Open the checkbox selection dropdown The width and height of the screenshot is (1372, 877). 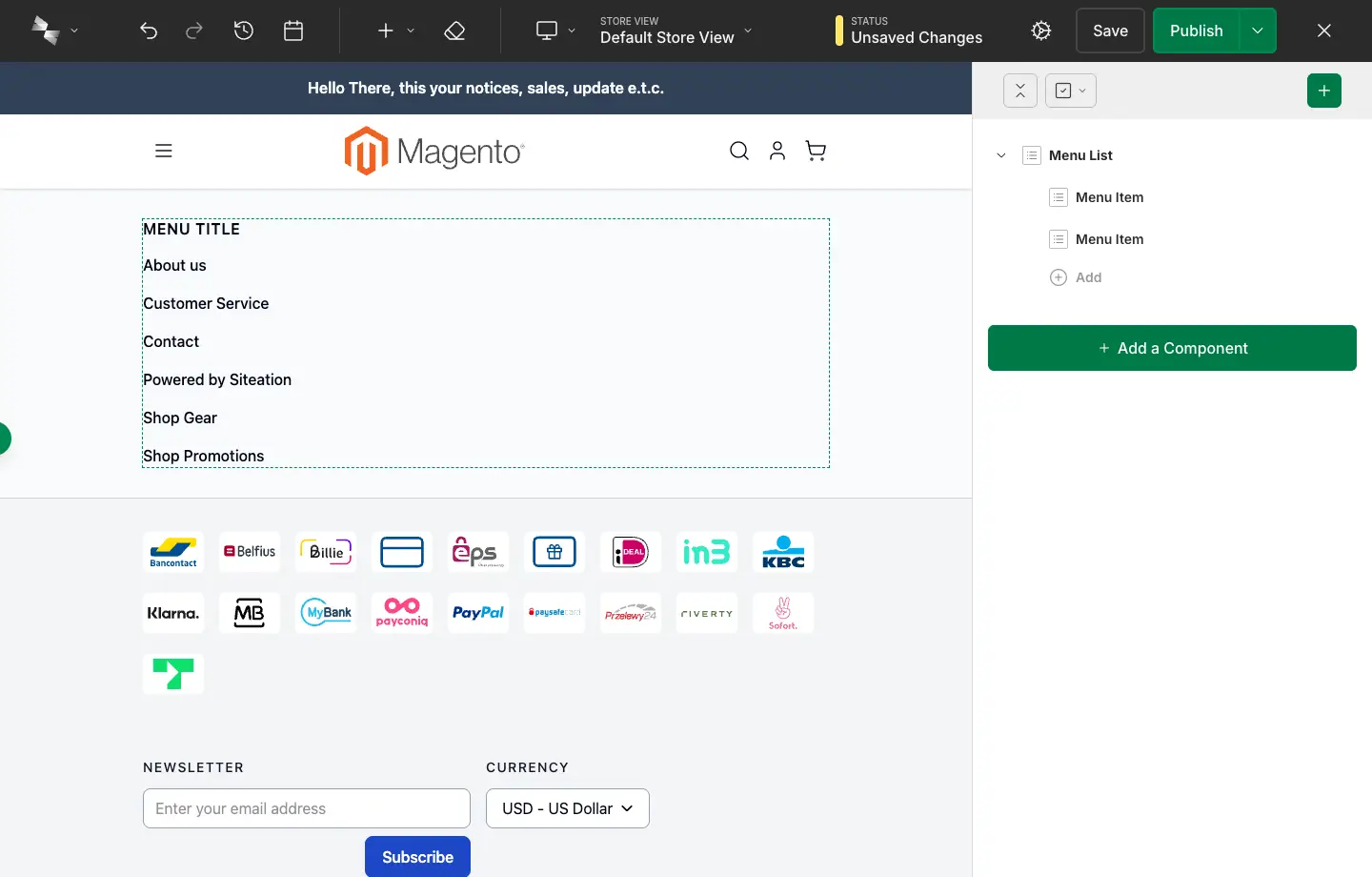pos(1071,91)
